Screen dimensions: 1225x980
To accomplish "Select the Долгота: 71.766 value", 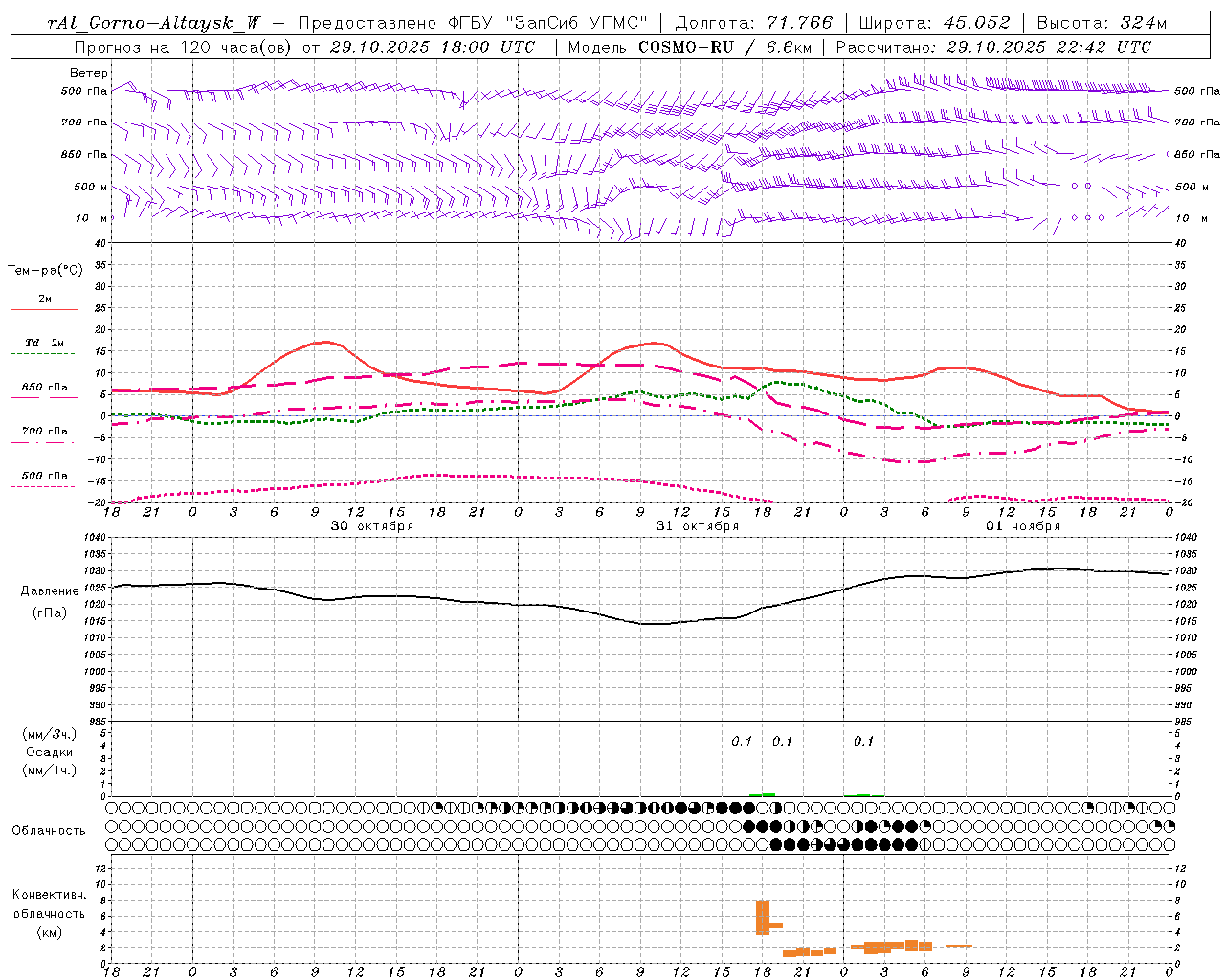I will [x=754, y=23].
